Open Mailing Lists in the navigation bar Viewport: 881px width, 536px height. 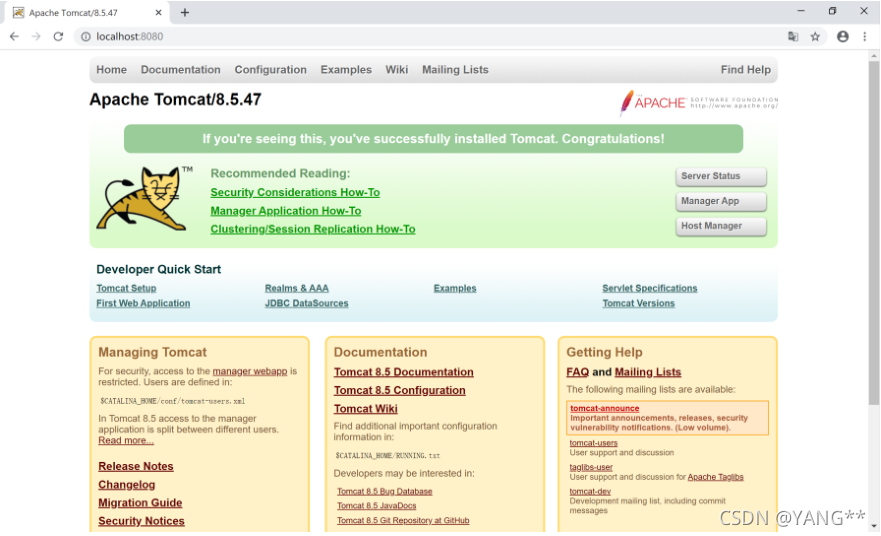455,70
